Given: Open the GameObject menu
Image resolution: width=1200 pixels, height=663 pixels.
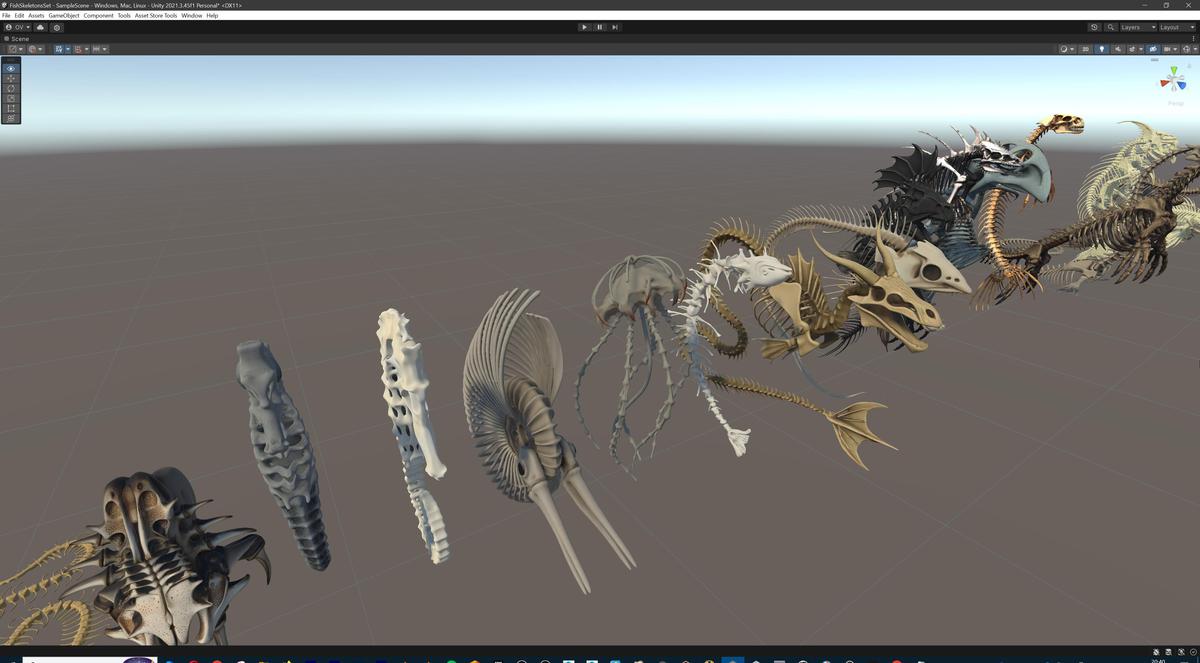Looking at the screenshot, I should [x=62, y=15].
